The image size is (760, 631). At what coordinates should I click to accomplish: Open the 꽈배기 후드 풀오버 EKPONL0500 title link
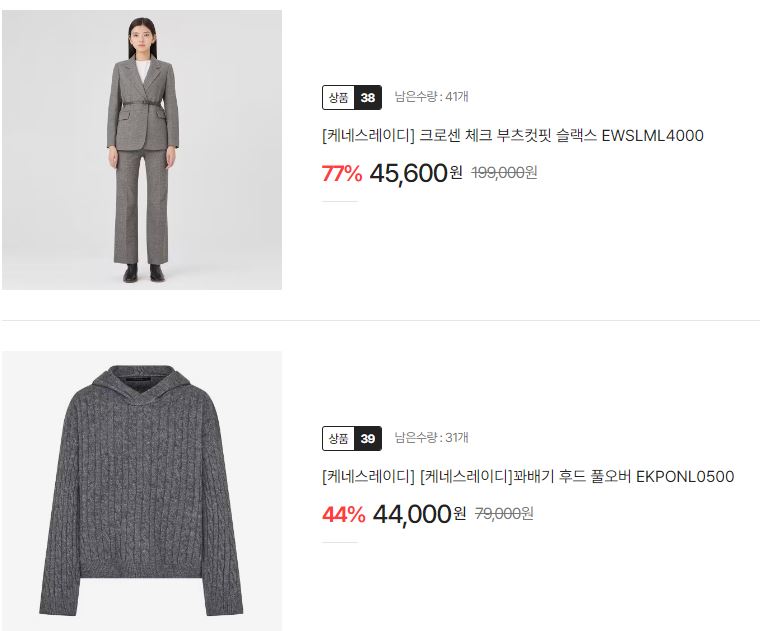click(x=528, y=476)
